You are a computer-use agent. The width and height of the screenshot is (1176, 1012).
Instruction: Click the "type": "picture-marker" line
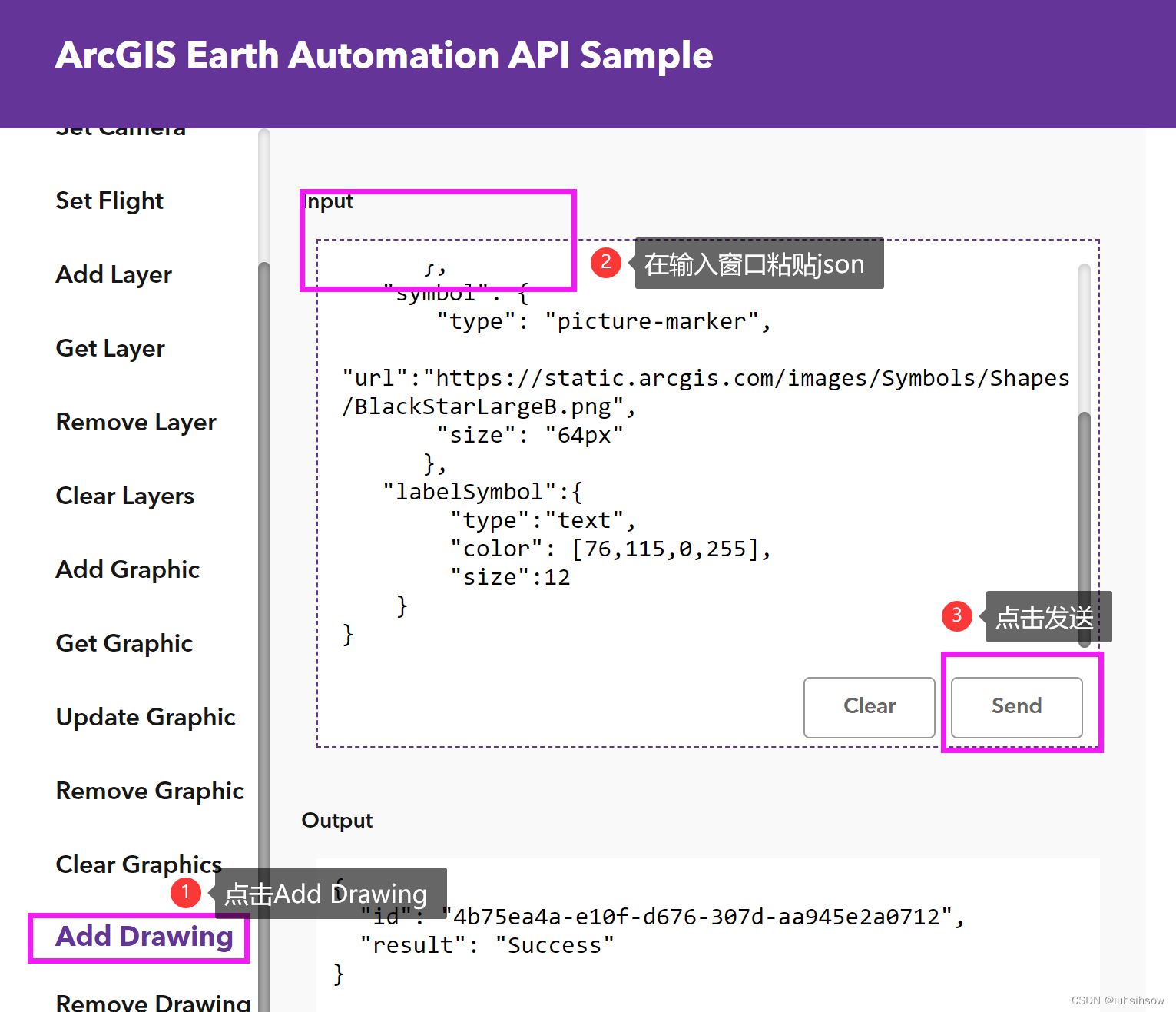click(x=604, y=321)
